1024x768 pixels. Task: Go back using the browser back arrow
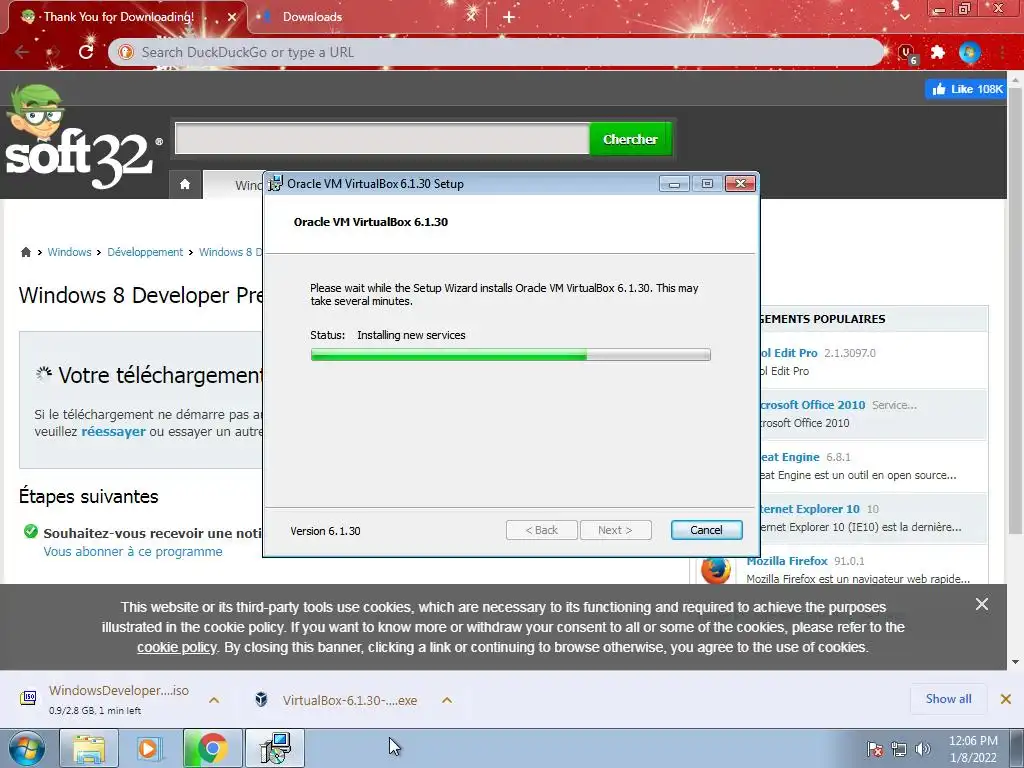coord(22,52)
